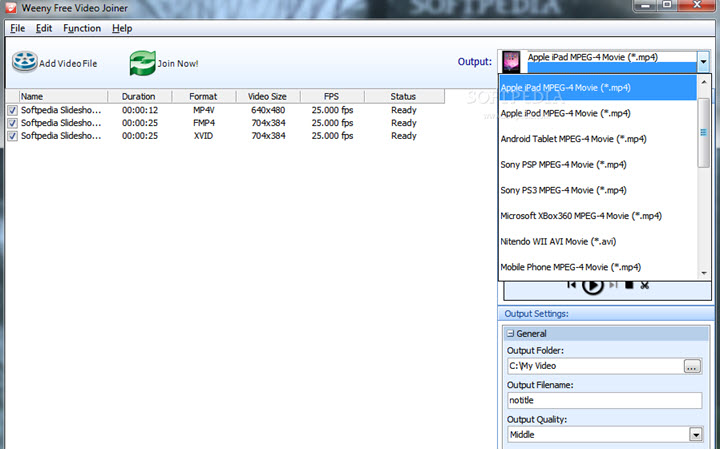The image size is (720, 450).
Task: Browse output folder with the ... button
Action: pyautogui.click(x=692, y=366)
